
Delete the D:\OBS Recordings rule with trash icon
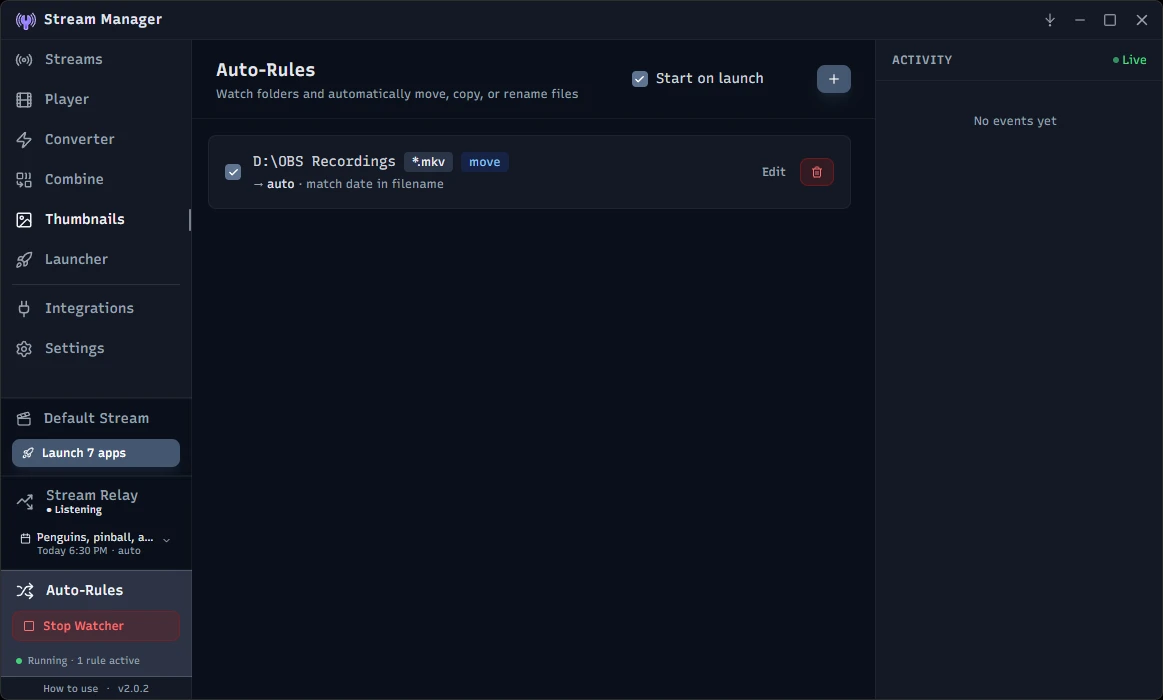pos(817,172)
